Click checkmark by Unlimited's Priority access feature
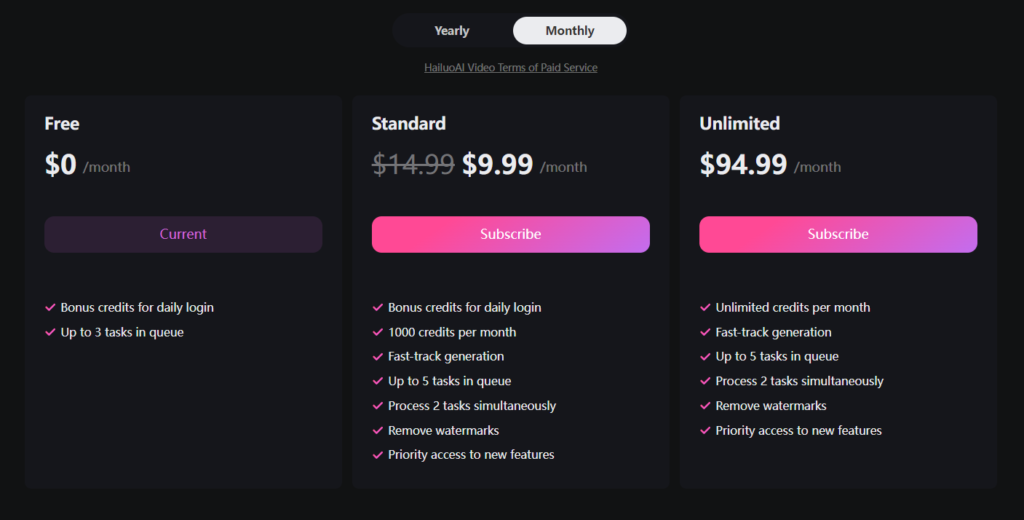The height and width of the screenshot is (520, 1024). point(705,431)
